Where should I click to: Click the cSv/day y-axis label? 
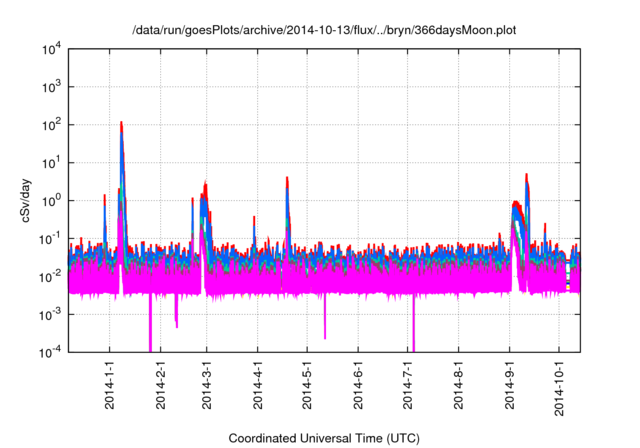click(x=28, y=200)
